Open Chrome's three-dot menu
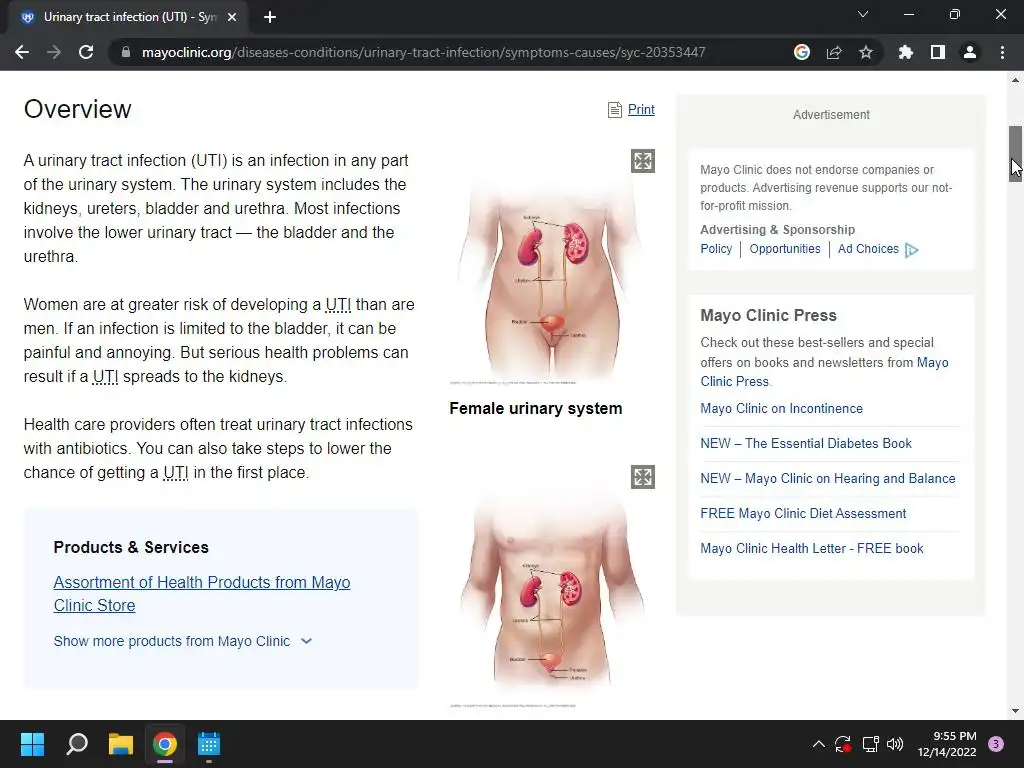Screen dimensions: 1024x768 point(1002,52)
